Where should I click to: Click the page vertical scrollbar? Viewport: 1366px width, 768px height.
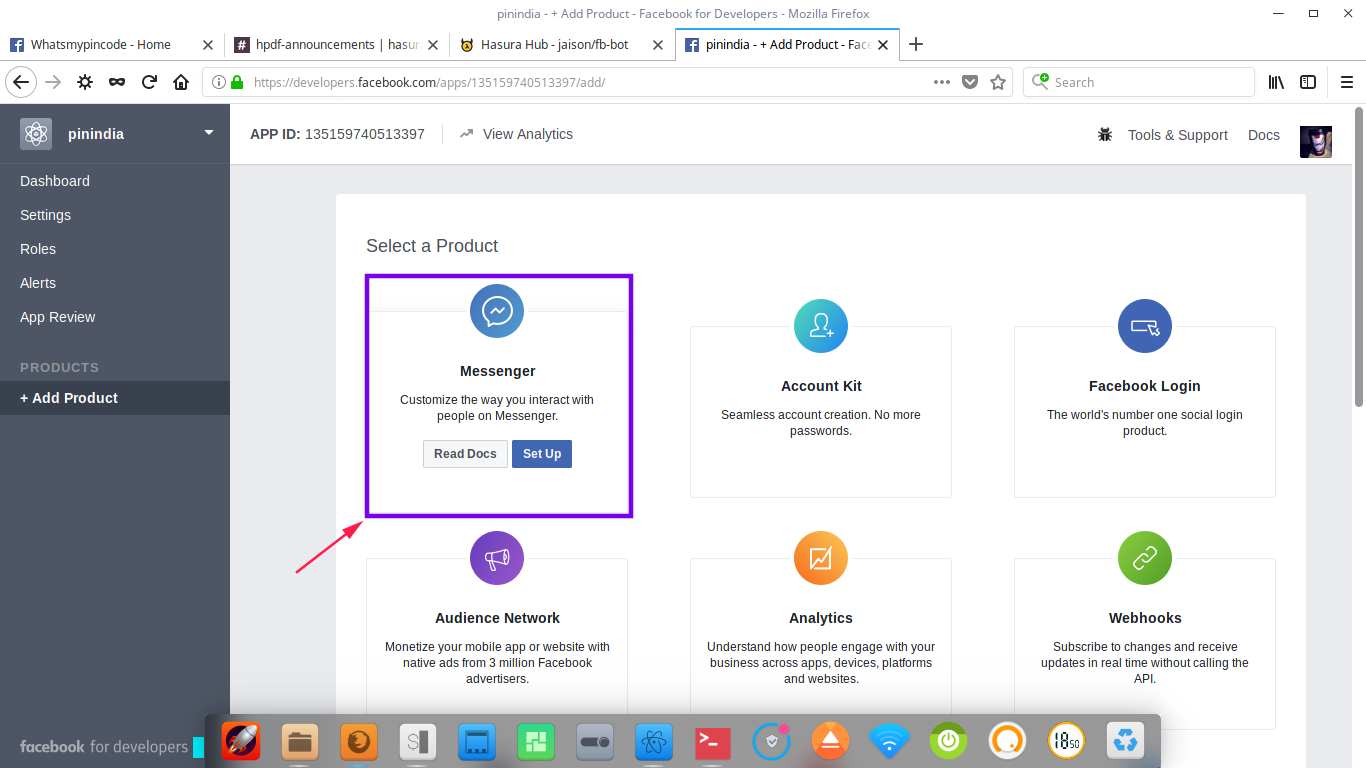point(1359,258)
